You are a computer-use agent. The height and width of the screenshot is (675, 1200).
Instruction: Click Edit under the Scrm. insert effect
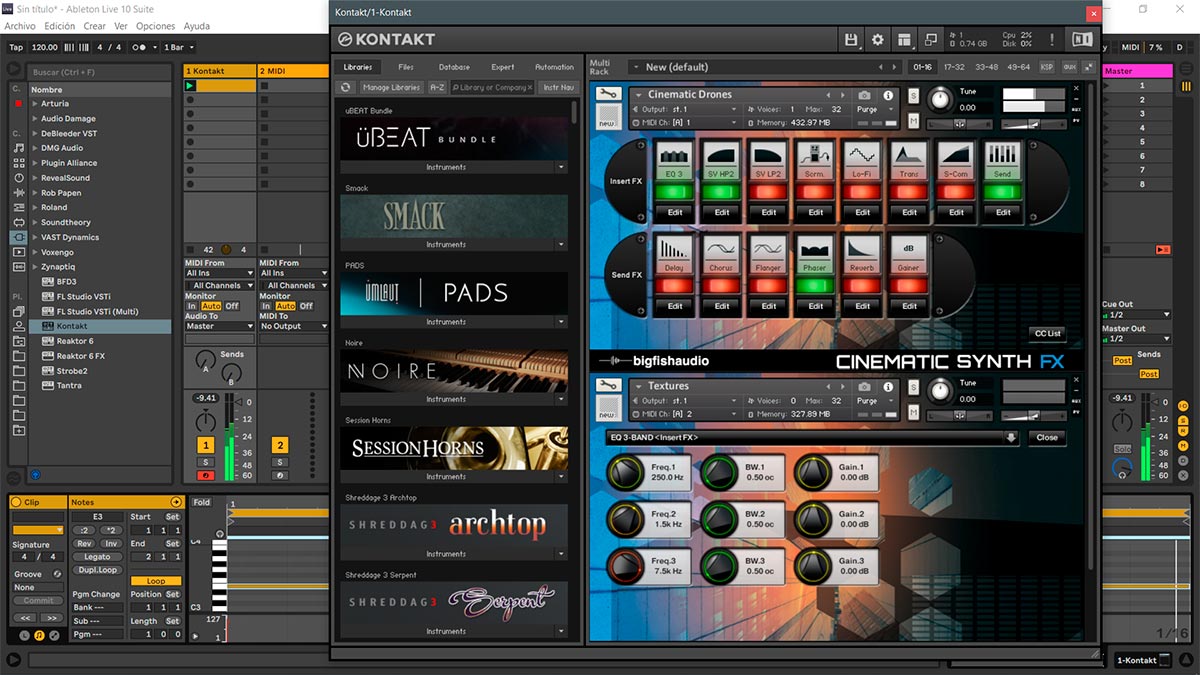click(816, 212)
